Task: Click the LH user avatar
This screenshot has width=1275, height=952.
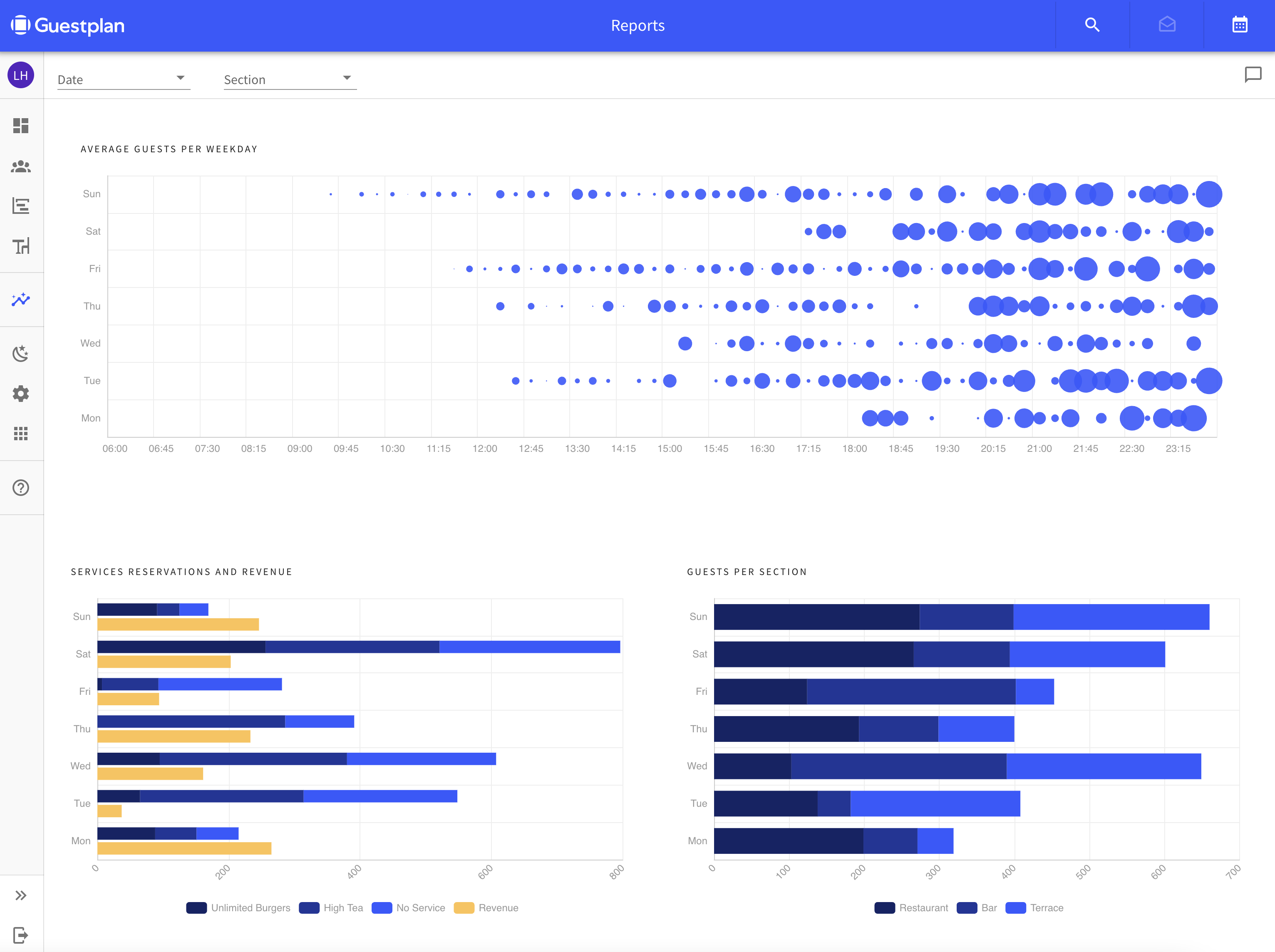Action: pyautogui.click(x=21, y=75)
